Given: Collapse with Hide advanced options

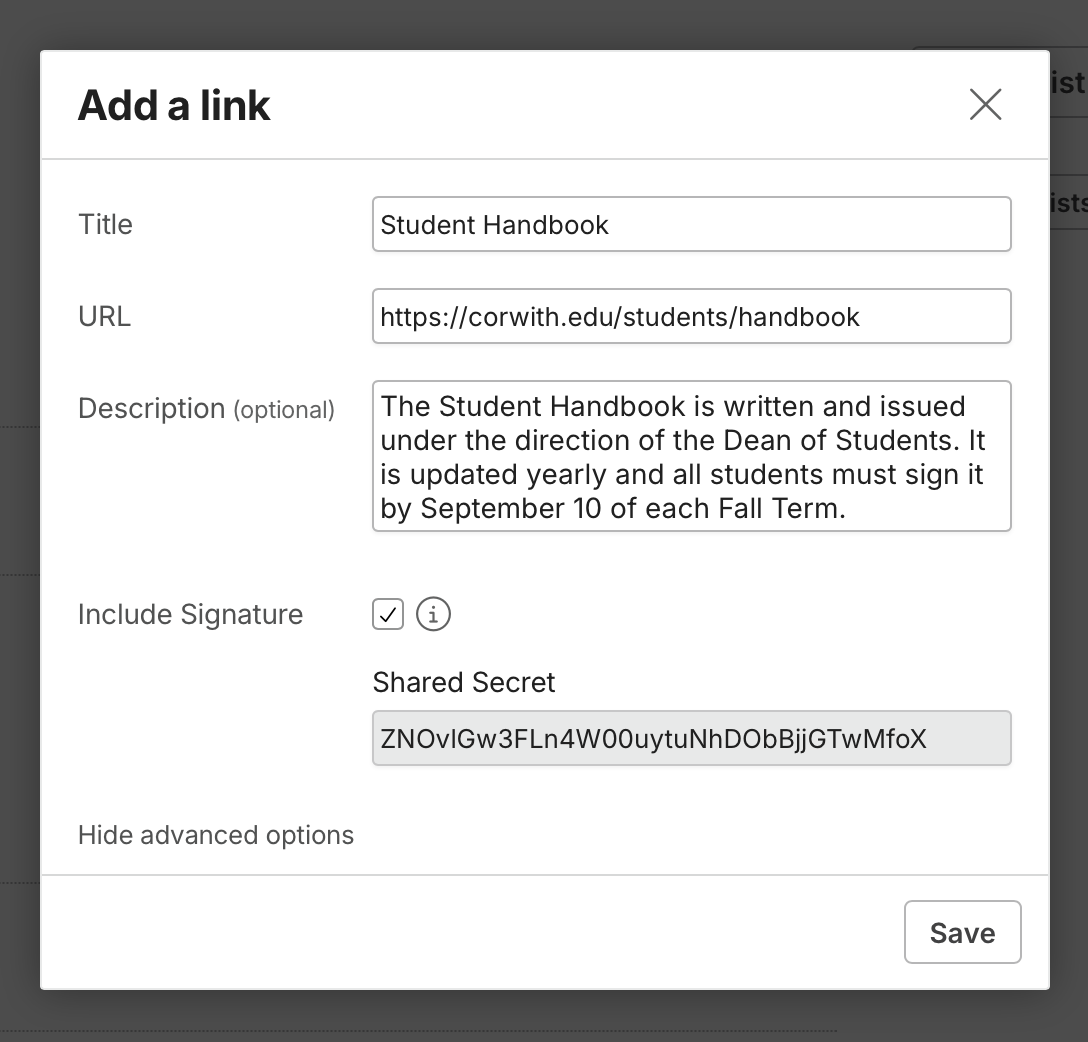Looking at the screenshot, I should click(216, 835).
